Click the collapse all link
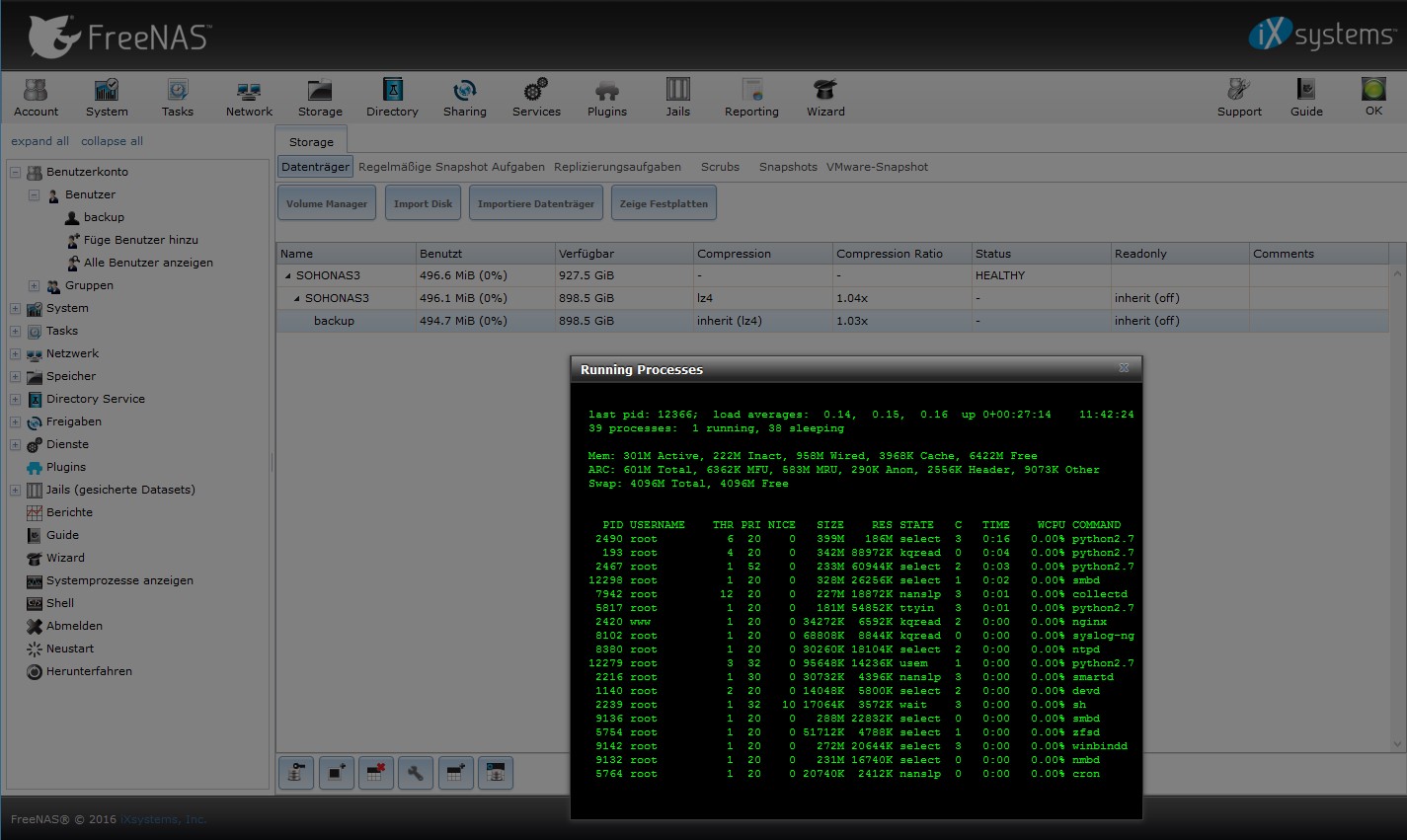The image size is (1407, 840). coord(112,141)
